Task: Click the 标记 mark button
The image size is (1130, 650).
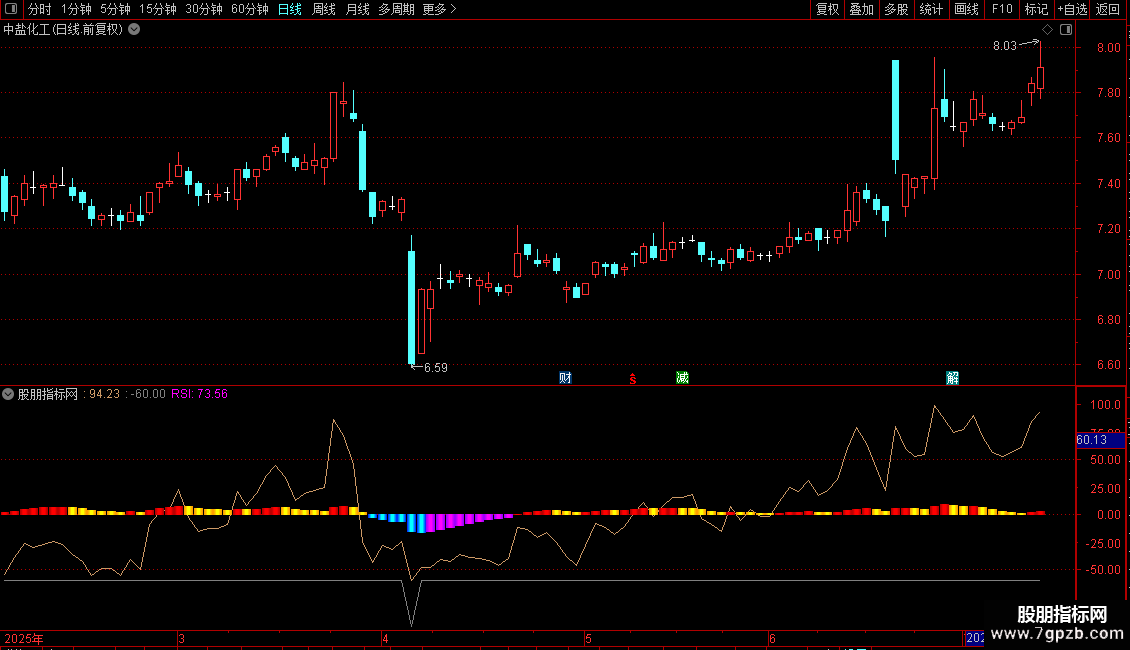Action: tap(1036, 9)
